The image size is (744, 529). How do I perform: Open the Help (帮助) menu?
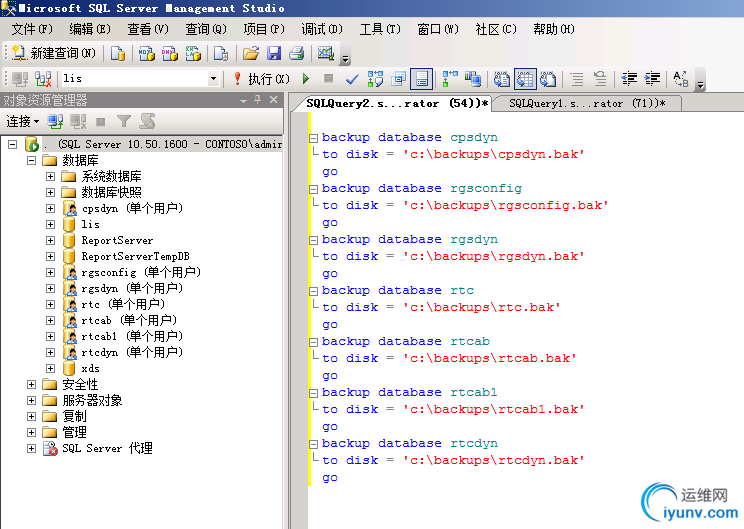(554, 29)
